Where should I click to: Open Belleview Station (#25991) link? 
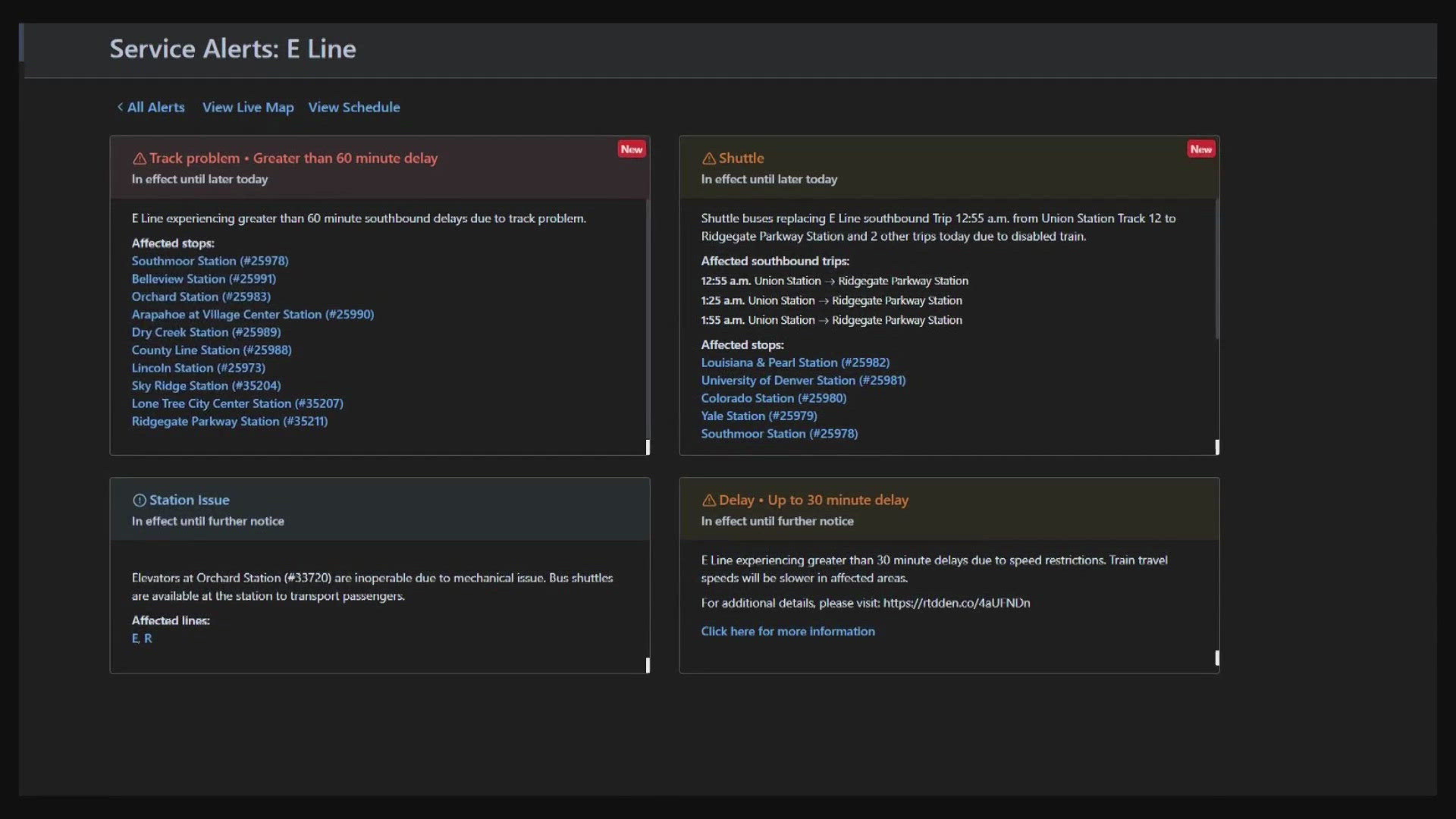pos(204,279)
